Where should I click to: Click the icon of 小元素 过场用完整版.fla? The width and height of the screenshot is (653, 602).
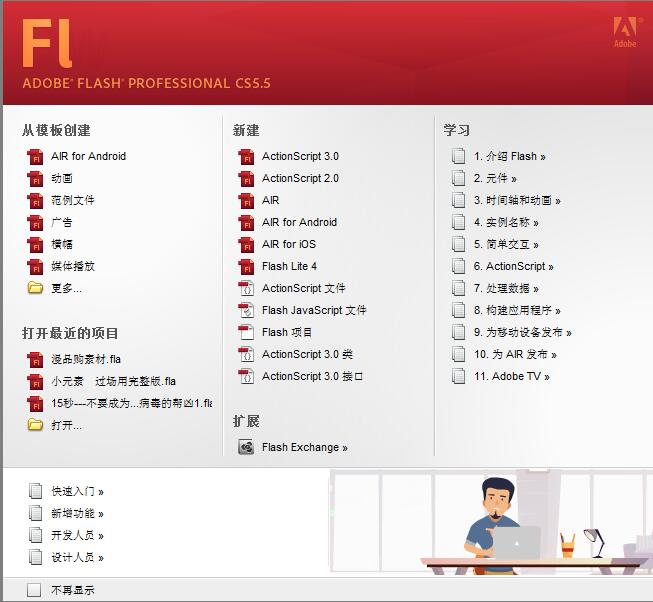pos(35,382)
